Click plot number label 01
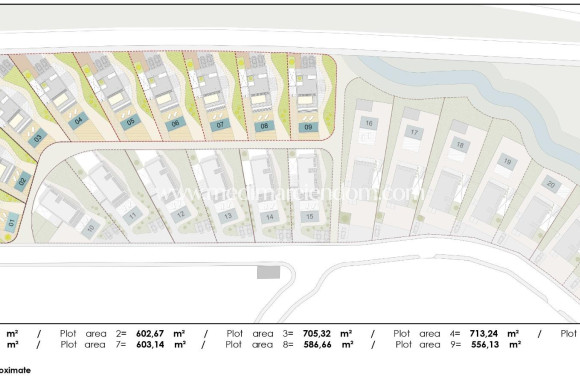This screenshot has height=386, width=580. click(11, 223)
